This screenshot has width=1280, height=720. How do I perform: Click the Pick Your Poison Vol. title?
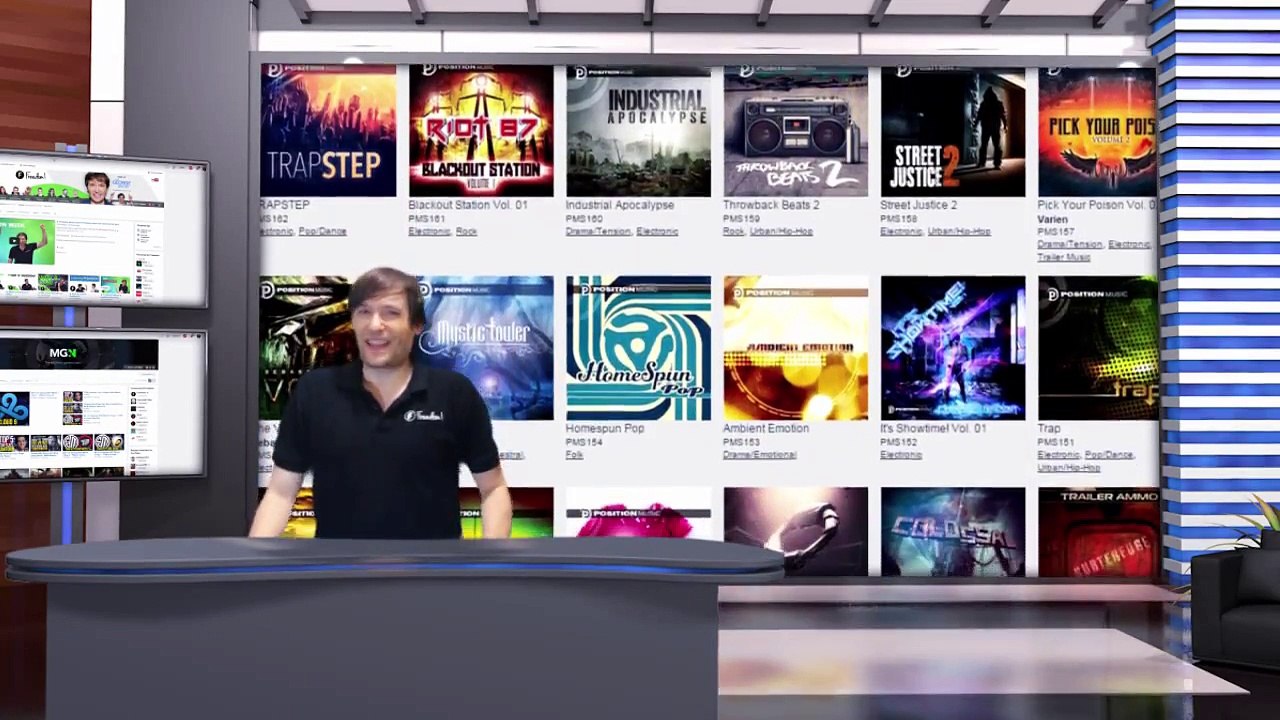[1096, 205]
